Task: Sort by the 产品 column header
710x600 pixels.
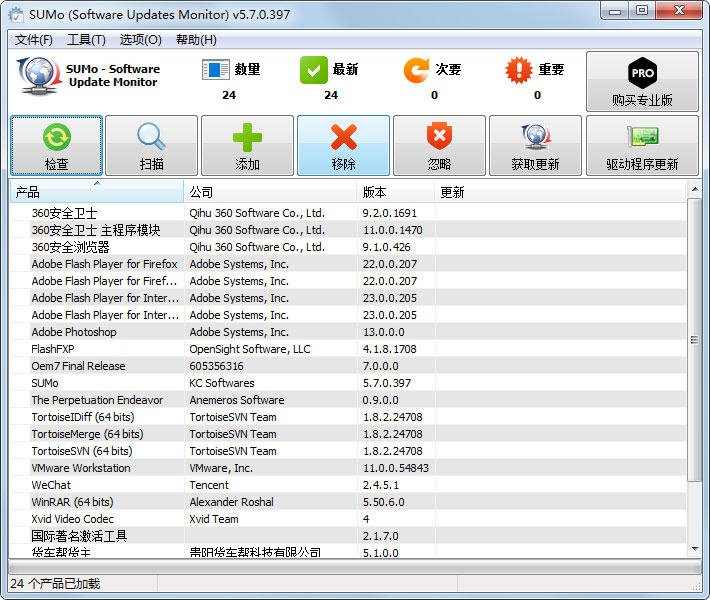Action: coord(96,192)
